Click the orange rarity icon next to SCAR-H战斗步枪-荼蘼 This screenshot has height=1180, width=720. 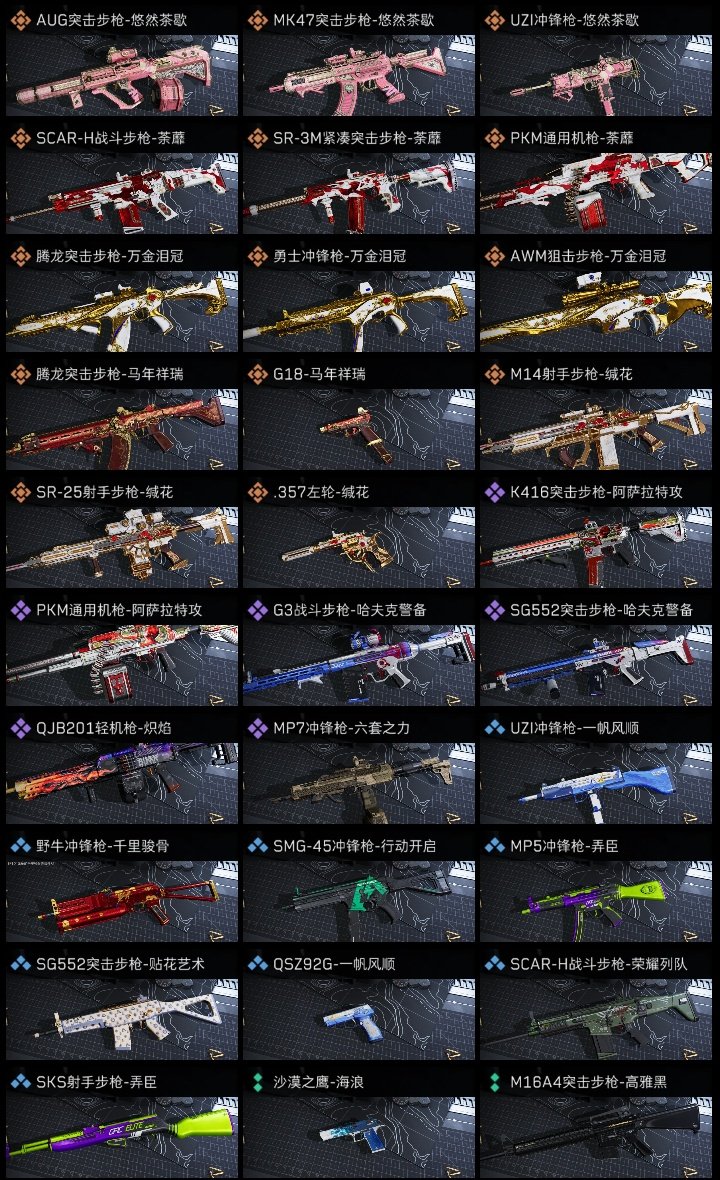pos(20,138)
